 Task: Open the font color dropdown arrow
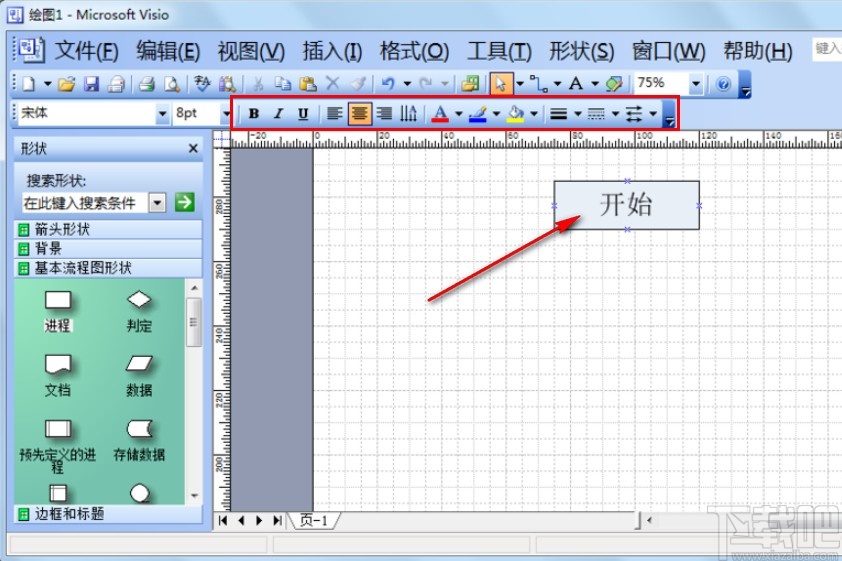pos(459,113)
